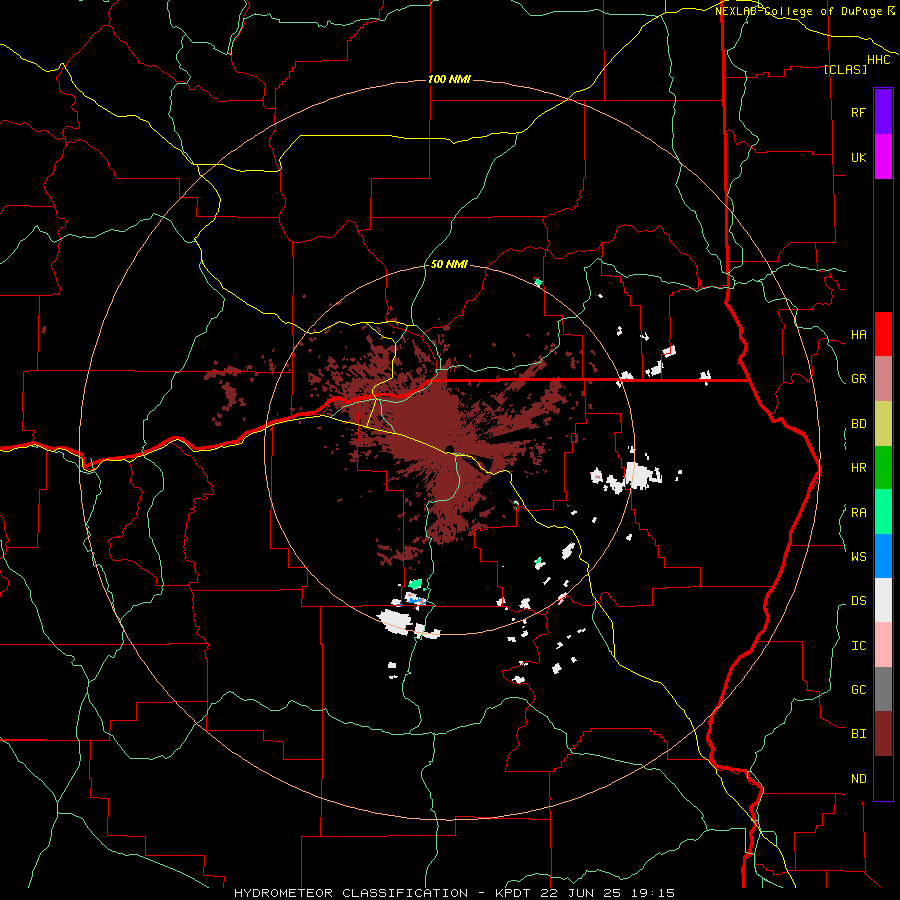This screenshot has width=900, height=900.
Task: Click the GR legend label
Action: 859,379
